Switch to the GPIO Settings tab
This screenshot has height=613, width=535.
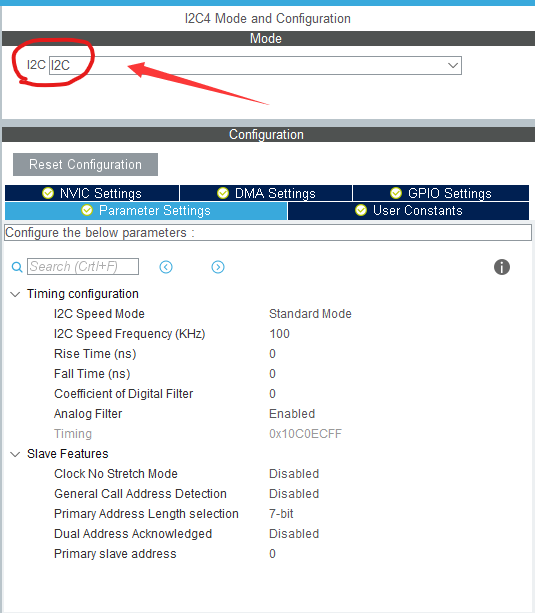click(441, 193)
